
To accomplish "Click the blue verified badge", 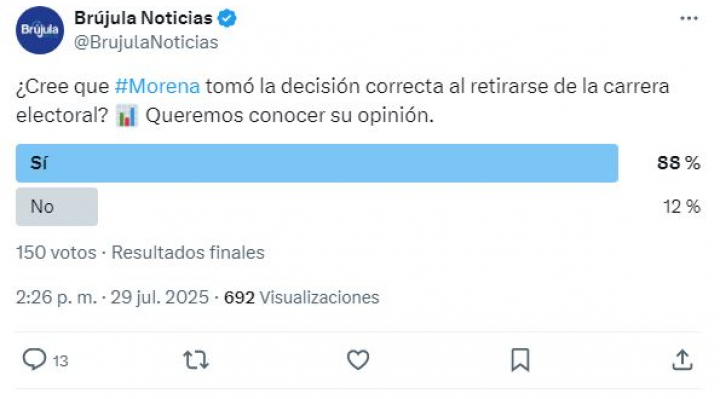I will click(x=227, y=18).
